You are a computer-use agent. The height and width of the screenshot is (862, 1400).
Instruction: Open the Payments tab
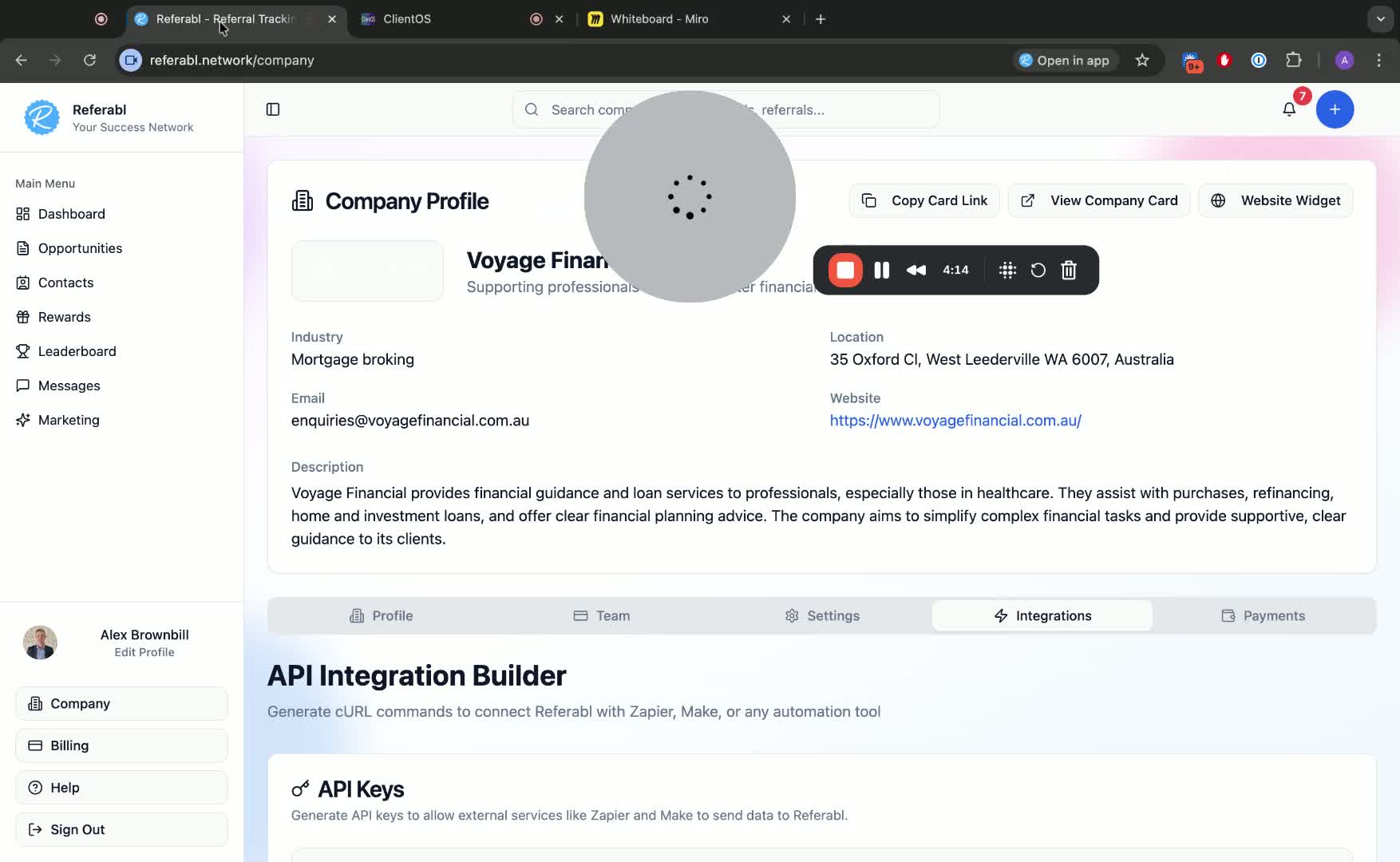pos(1263,615)
